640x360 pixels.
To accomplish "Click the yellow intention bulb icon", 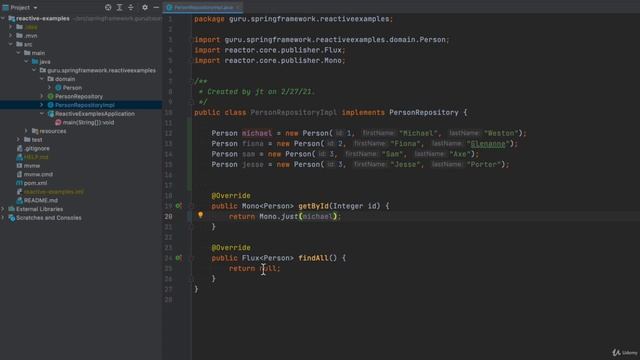I will pos(200,215).
